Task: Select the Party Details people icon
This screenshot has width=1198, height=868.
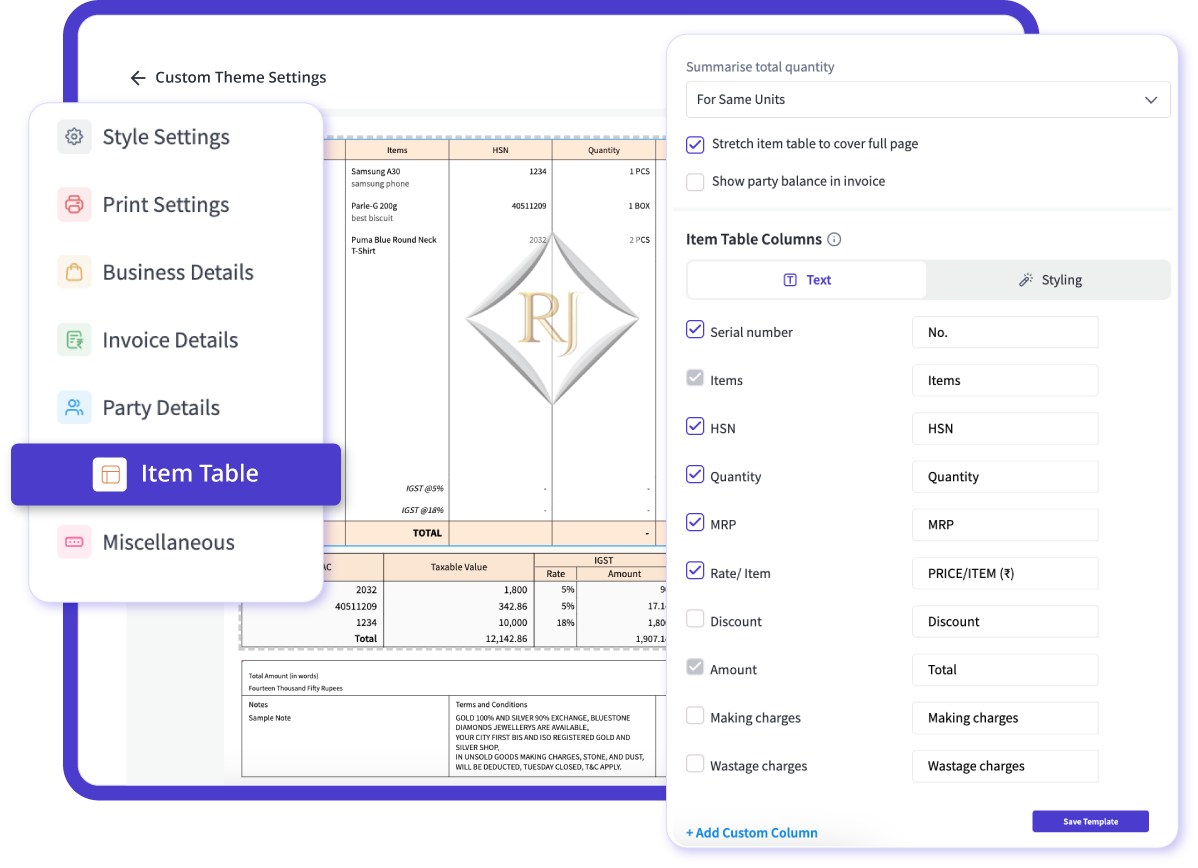Action: click(x=75, y=407)
